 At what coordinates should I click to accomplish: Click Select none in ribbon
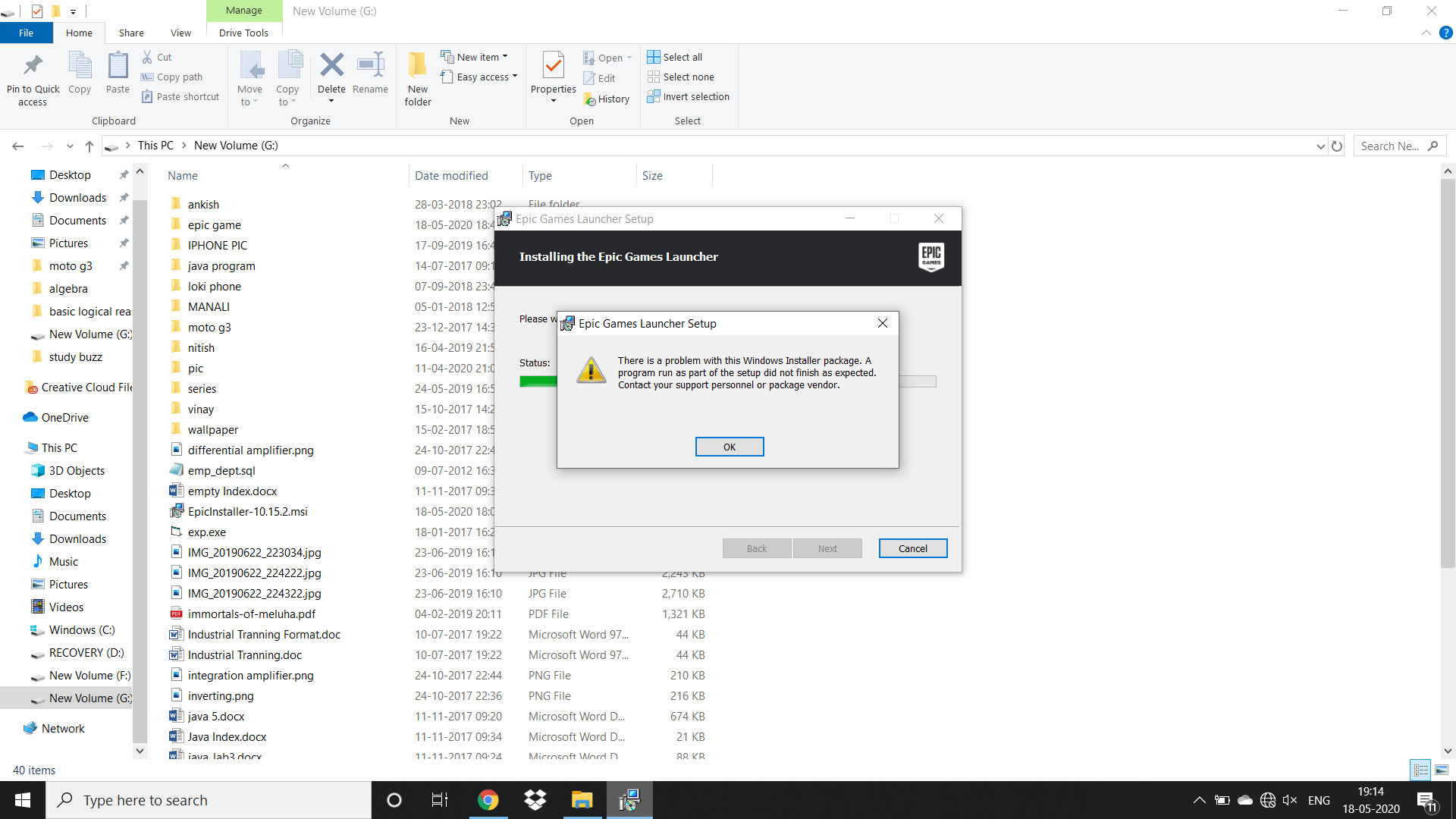(x=681, y=77)
